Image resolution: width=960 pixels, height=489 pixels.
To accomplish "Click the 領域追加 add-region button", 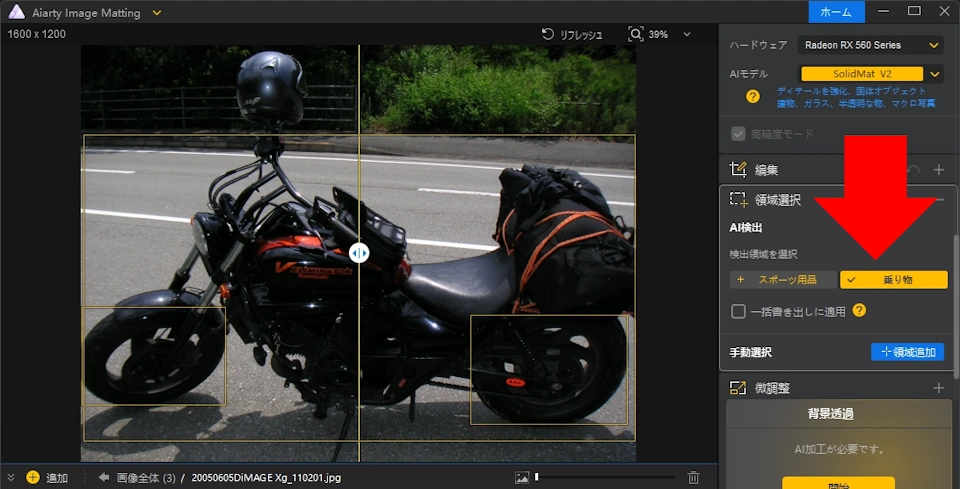I will pos(907,352).
